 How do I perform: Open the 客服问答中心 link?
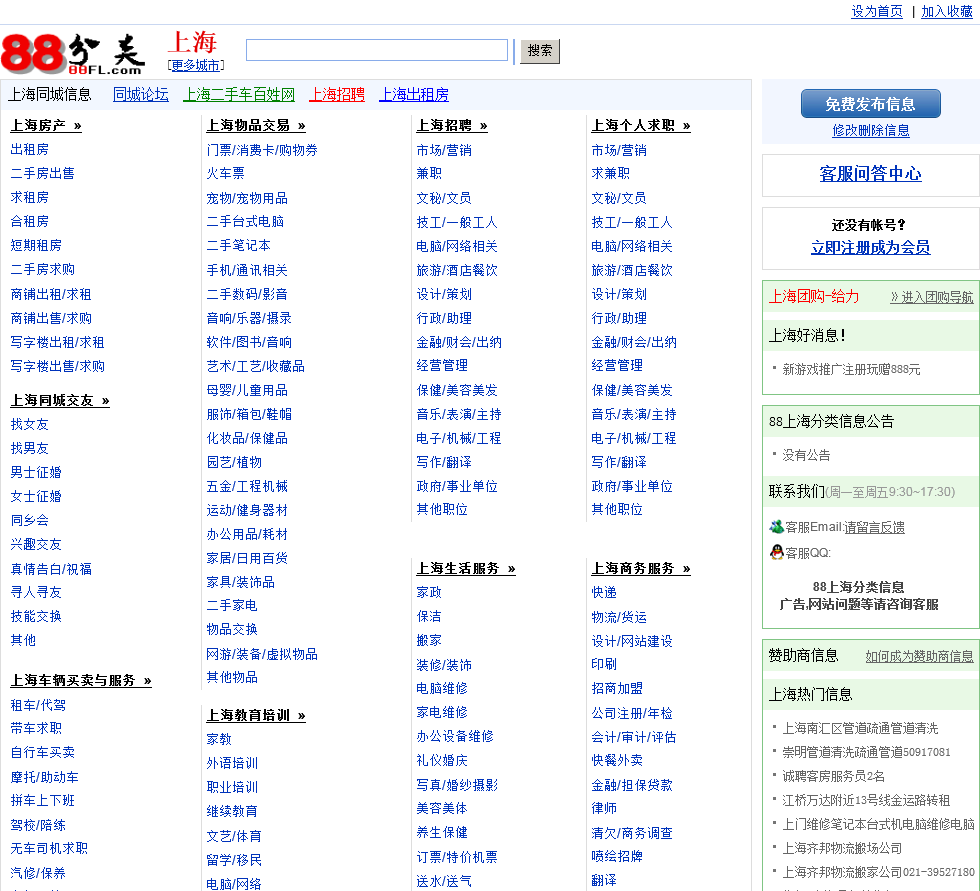pos(870,174)
